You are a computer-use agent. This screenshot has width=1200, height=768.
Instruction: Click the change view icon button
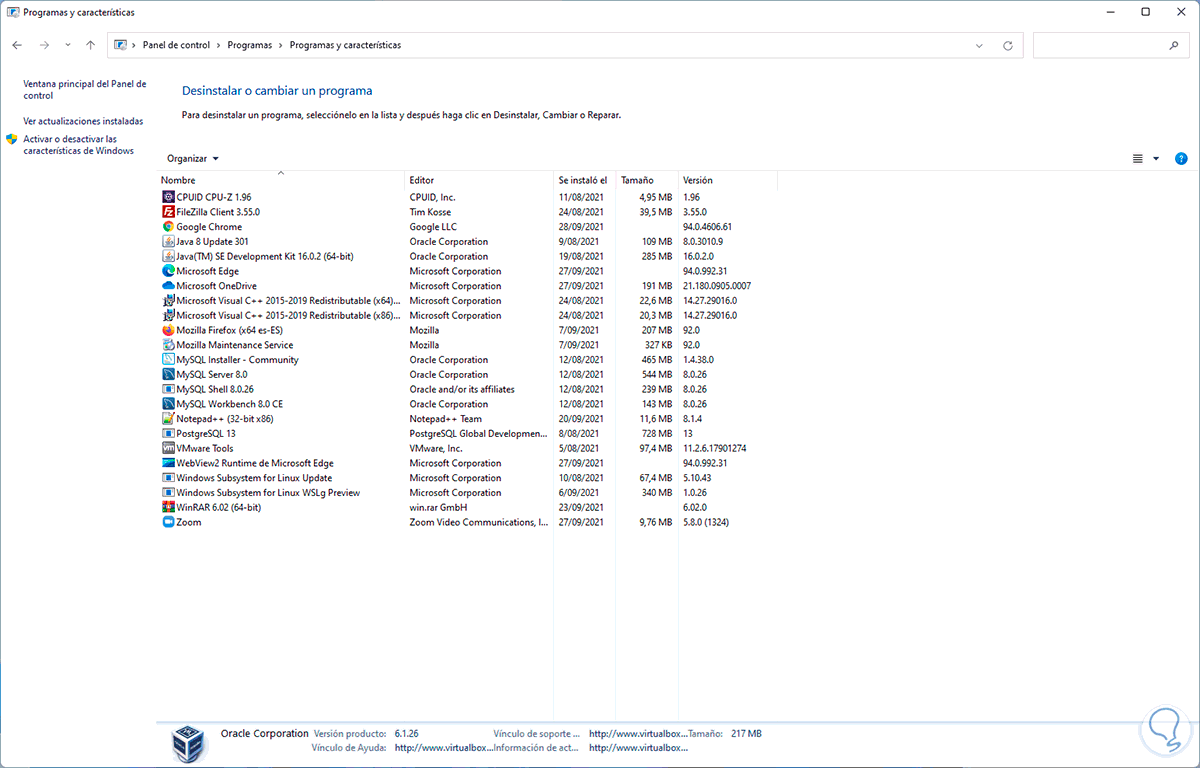click(1137, 159)
